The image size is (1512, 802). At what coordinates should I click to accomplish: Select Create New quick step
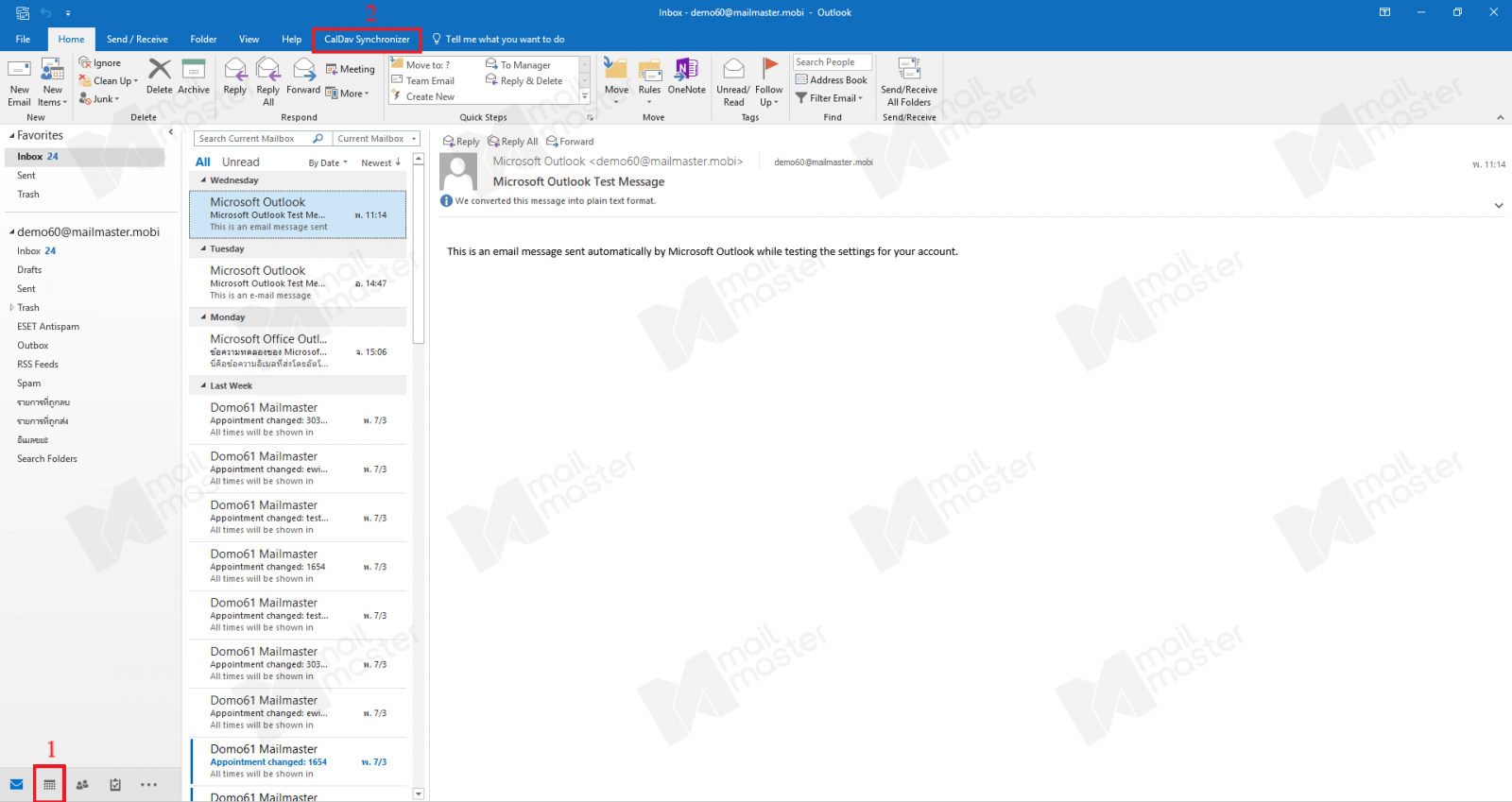pyautogui.click(x=423, y=96)
